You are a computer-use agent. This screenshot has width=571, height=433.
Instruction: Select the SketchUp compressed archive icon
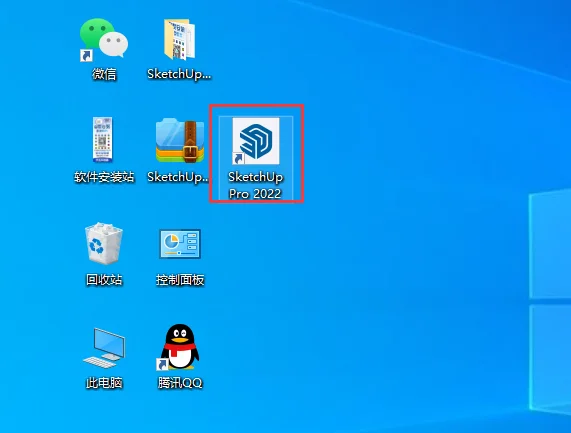point(180,140)
